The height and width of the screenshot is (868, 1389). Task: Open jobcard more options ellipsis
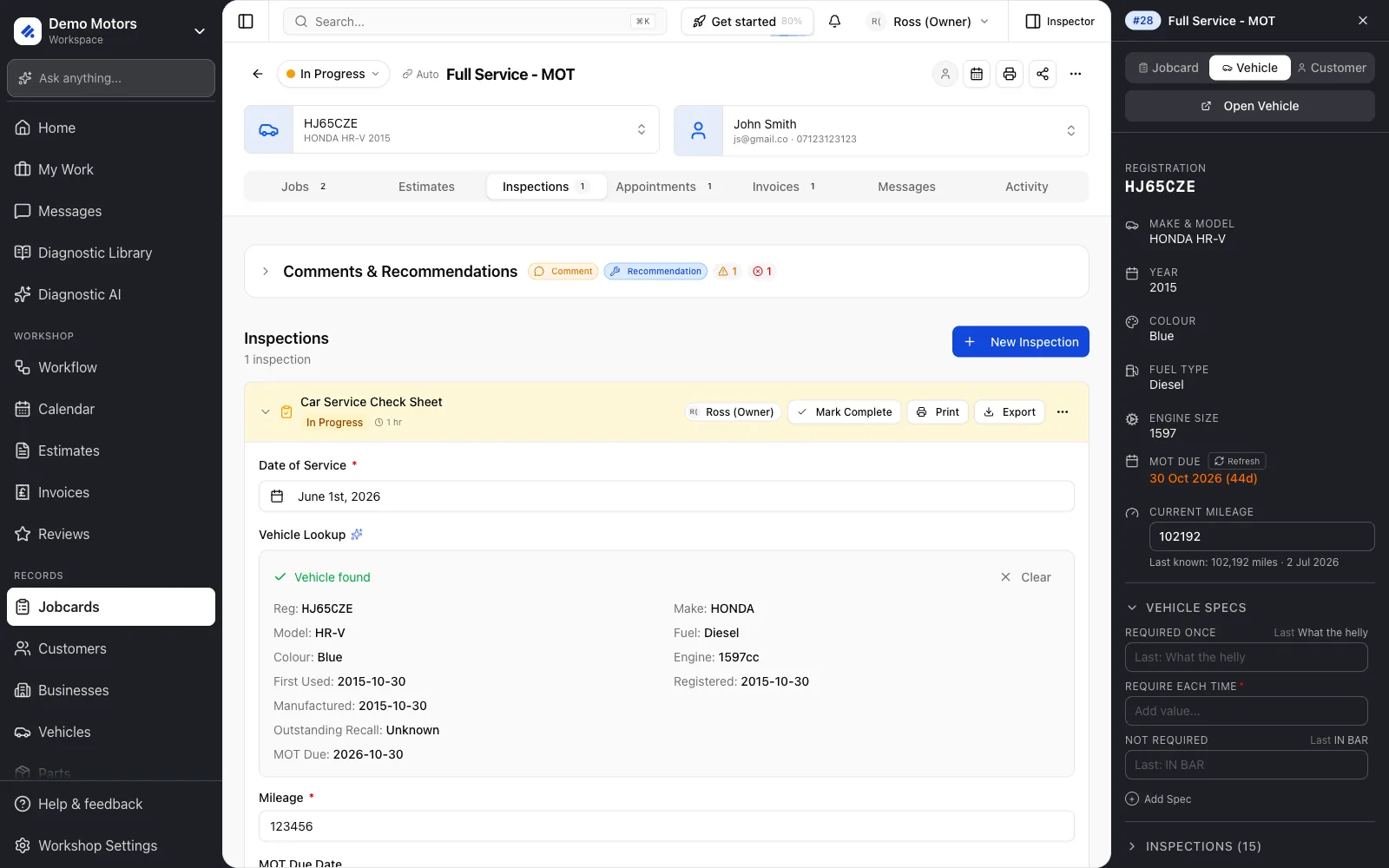(1076, 75)
